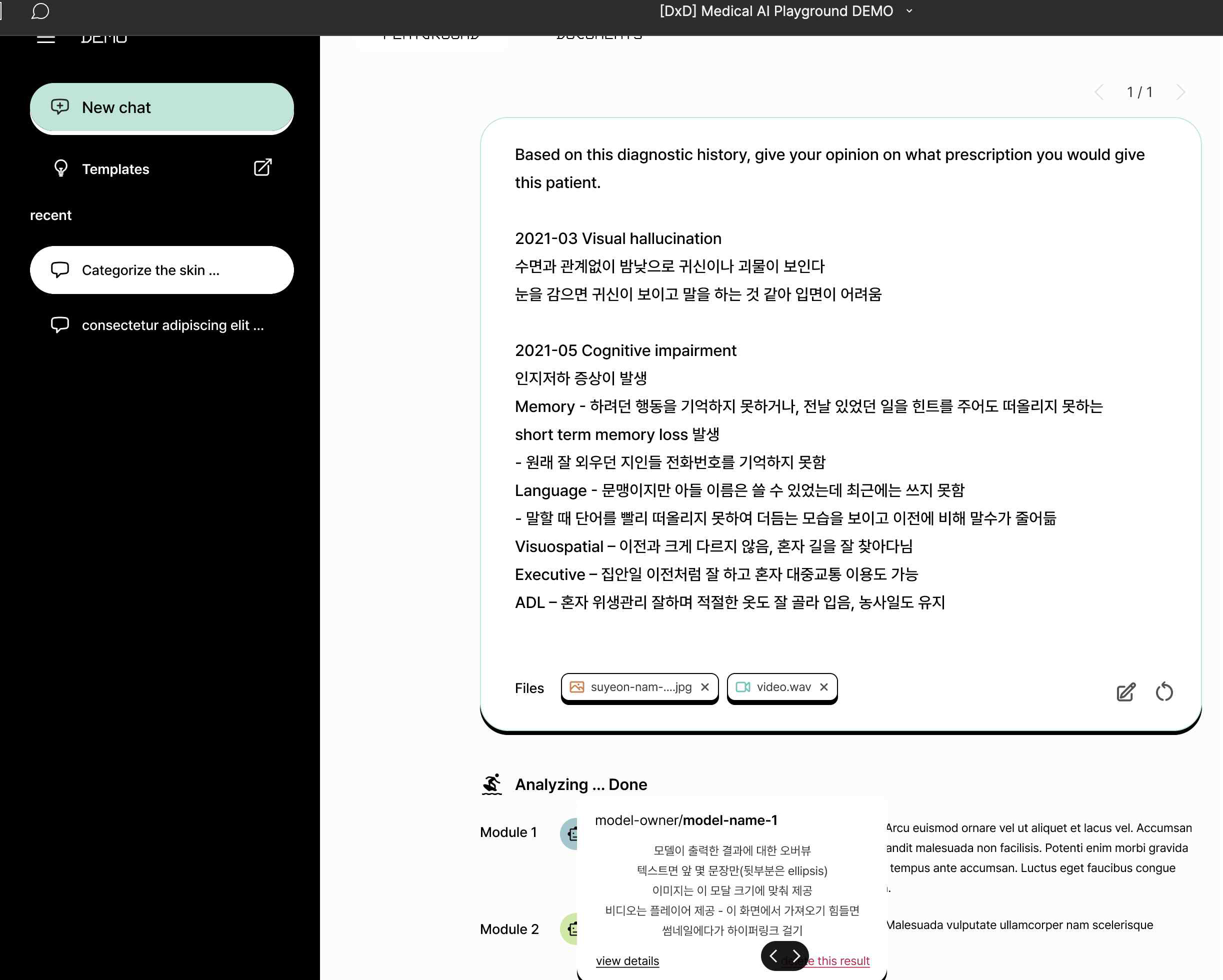
Task: Remove suyeon-nam-.jpg file attachment
Action: pos(706,687)
